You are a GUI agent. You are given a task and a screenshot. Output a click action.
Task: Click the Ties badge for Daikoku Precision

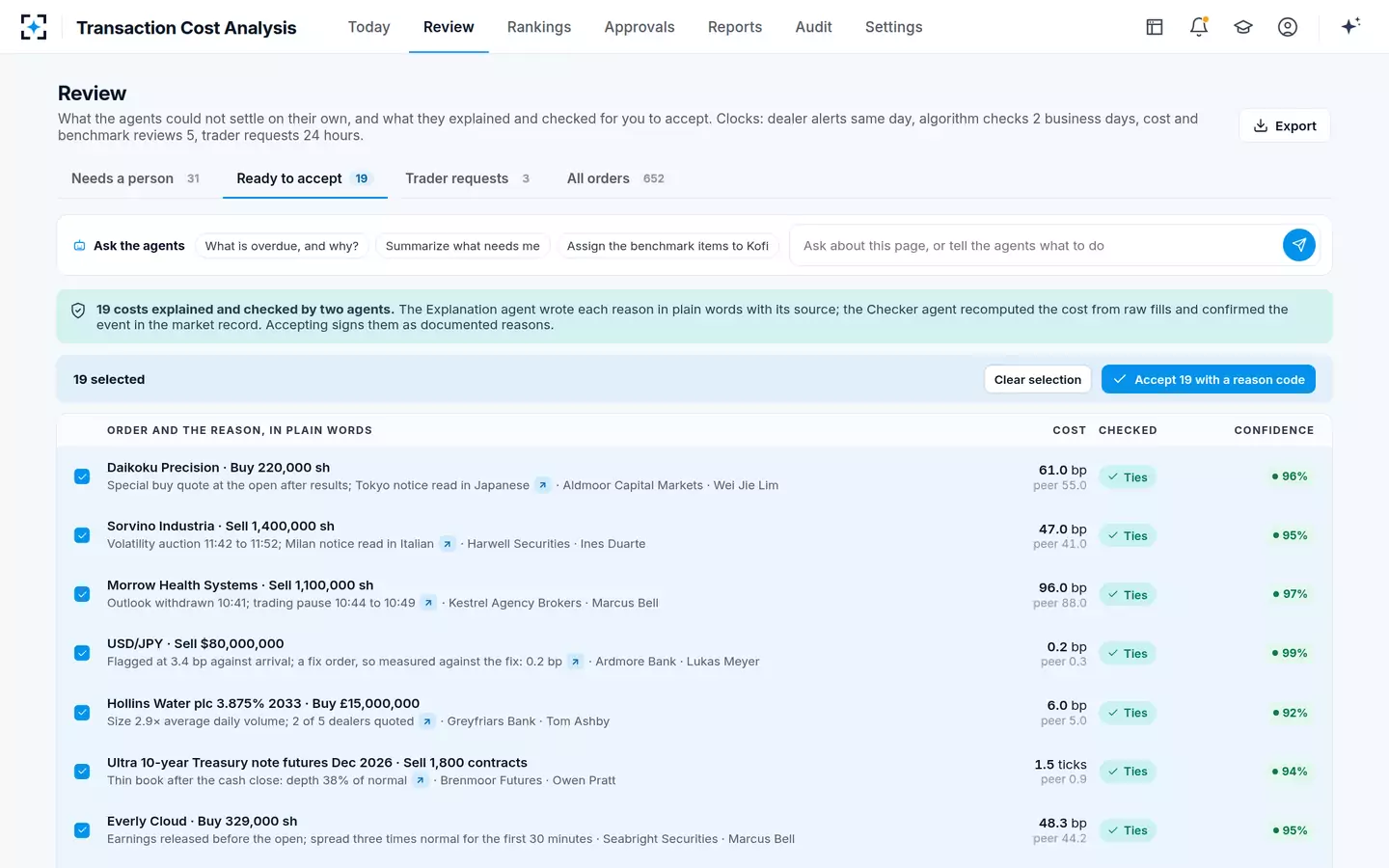point(1128,477)
